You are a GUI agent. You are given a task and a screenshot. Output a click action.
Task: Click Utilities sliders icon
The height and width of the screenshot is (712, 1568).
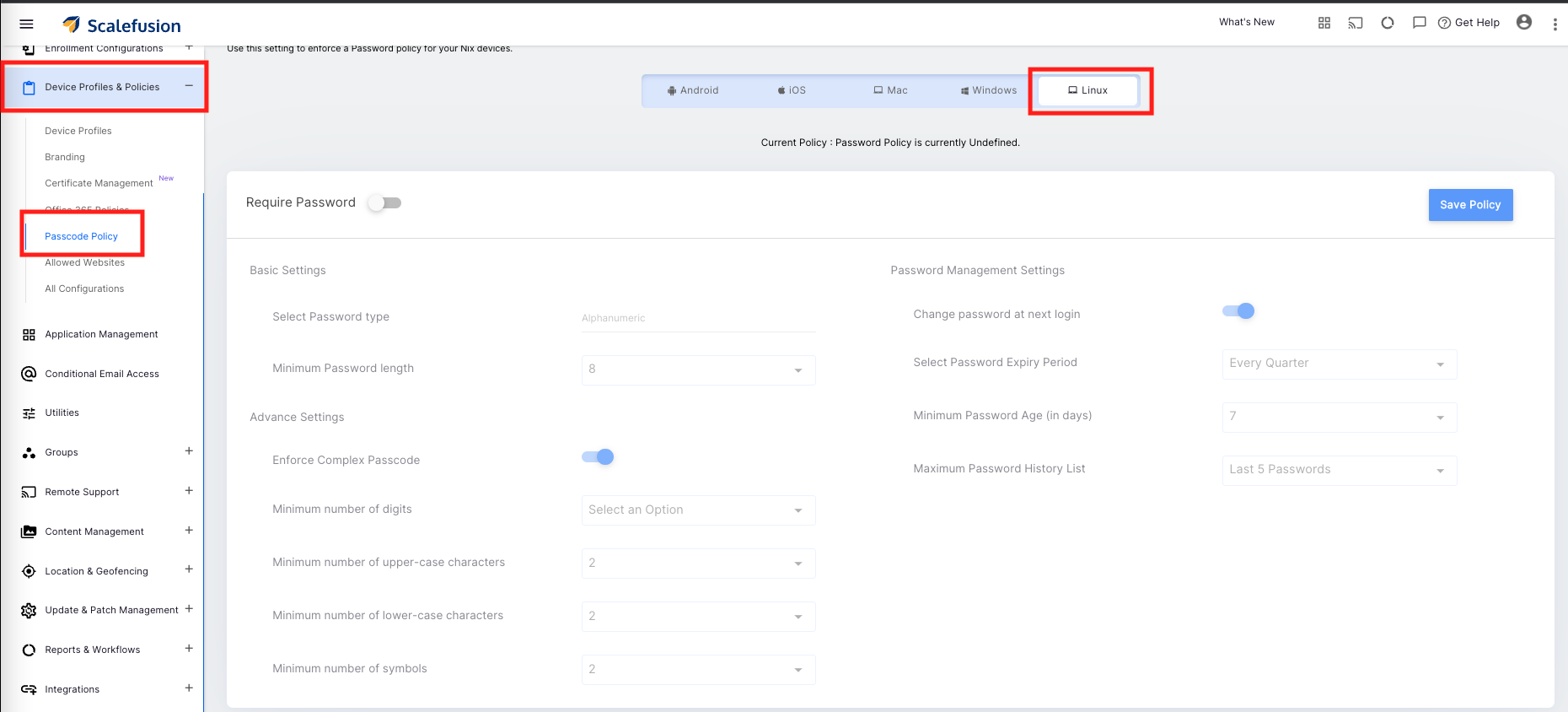pos(29,413)
